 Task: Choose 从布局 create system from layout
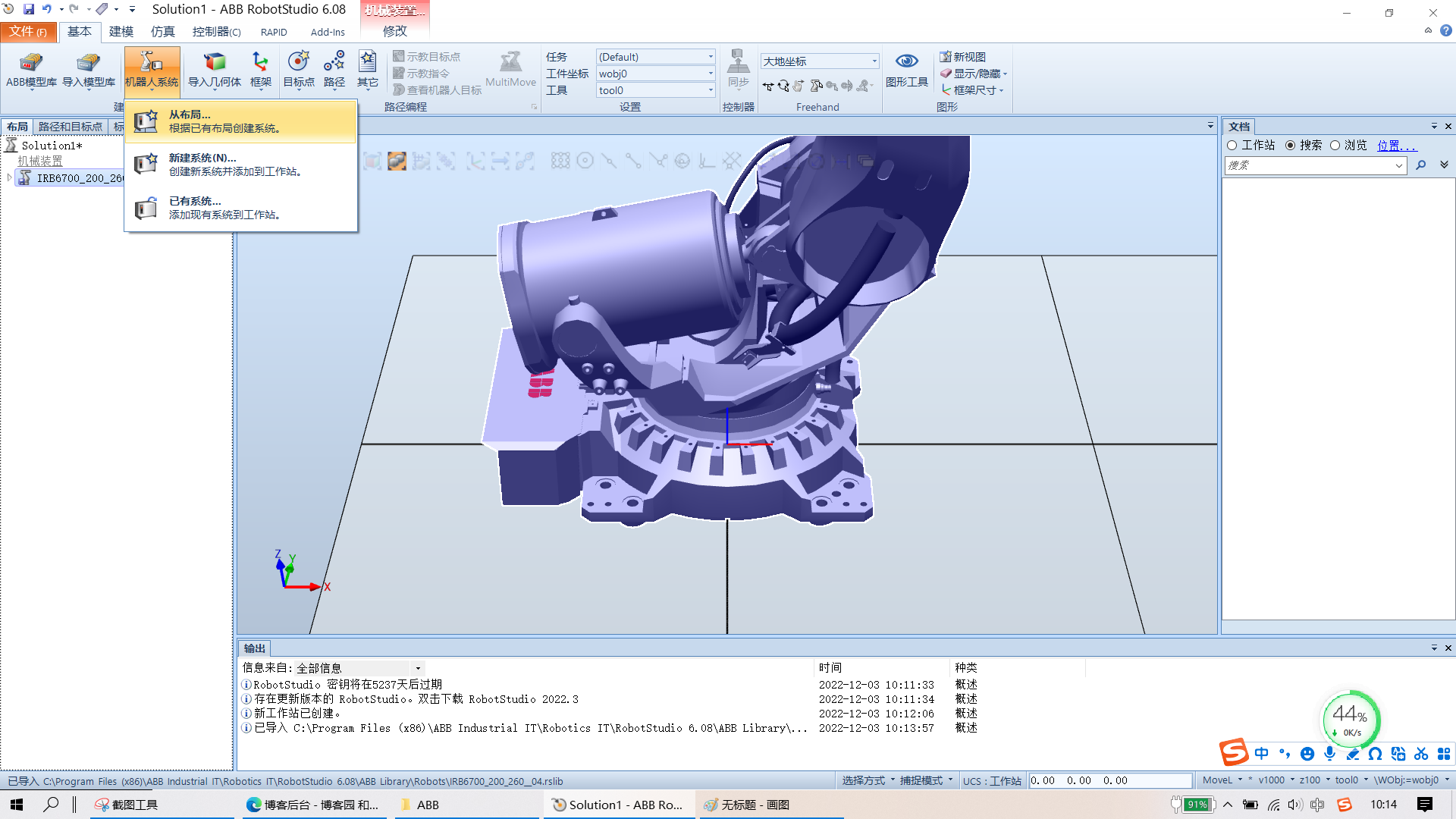(x=240, y=121)
